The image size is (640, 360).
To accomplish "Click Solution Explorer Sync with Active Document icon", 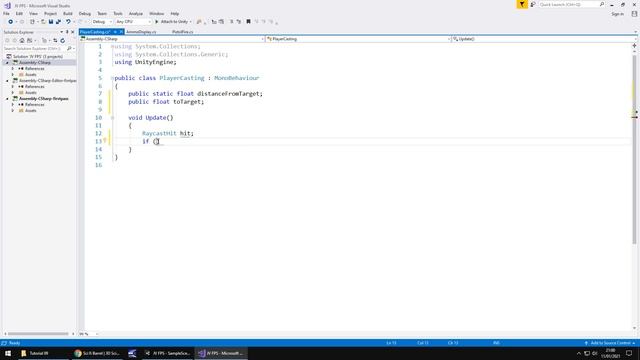I will point(55,40).
